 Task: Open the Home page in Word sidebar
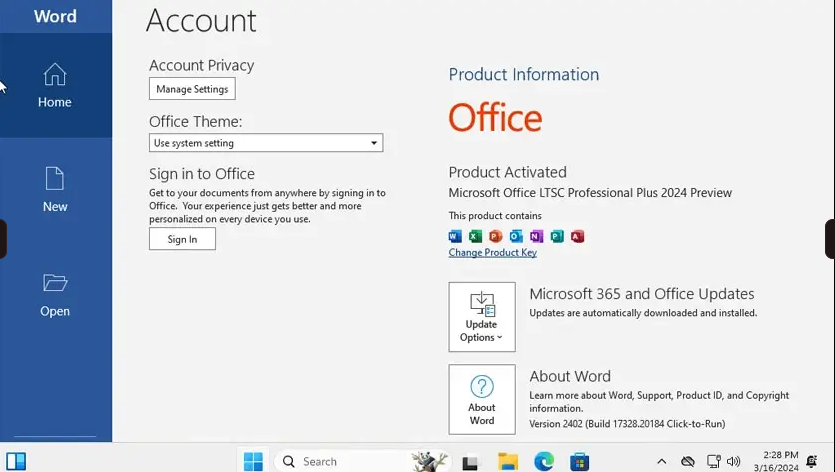[x=55, y=85]
